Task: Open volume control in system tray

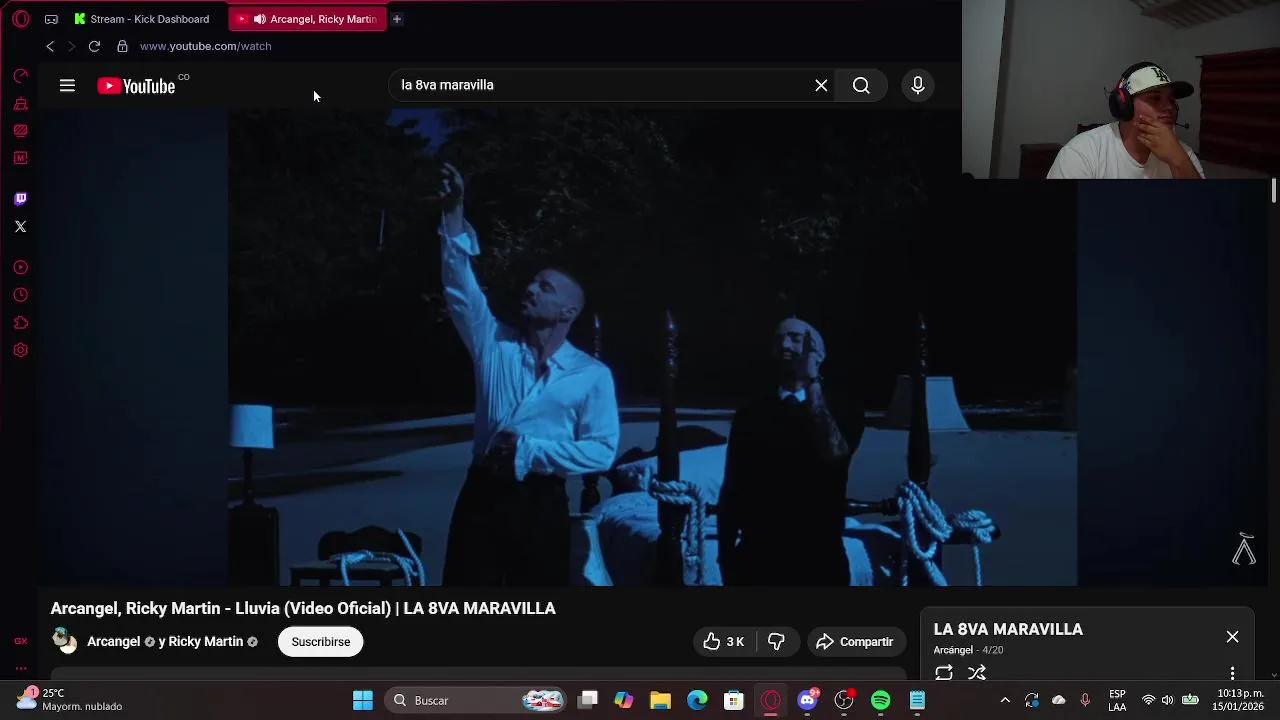Action: coord(1167,700)
